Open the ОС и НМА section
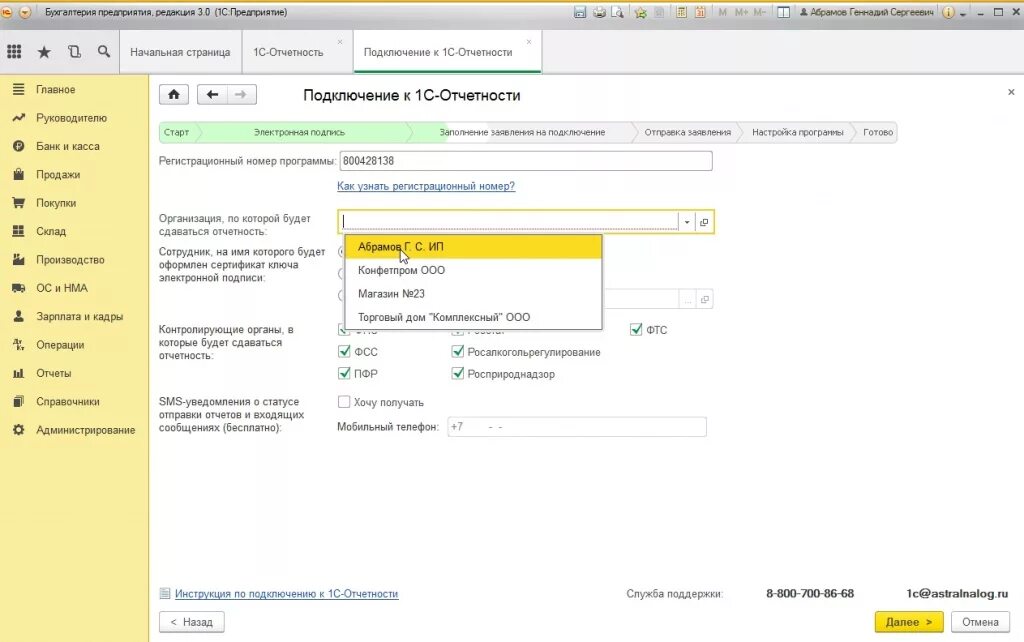1024x642 pixels. [x=62, y=288]
